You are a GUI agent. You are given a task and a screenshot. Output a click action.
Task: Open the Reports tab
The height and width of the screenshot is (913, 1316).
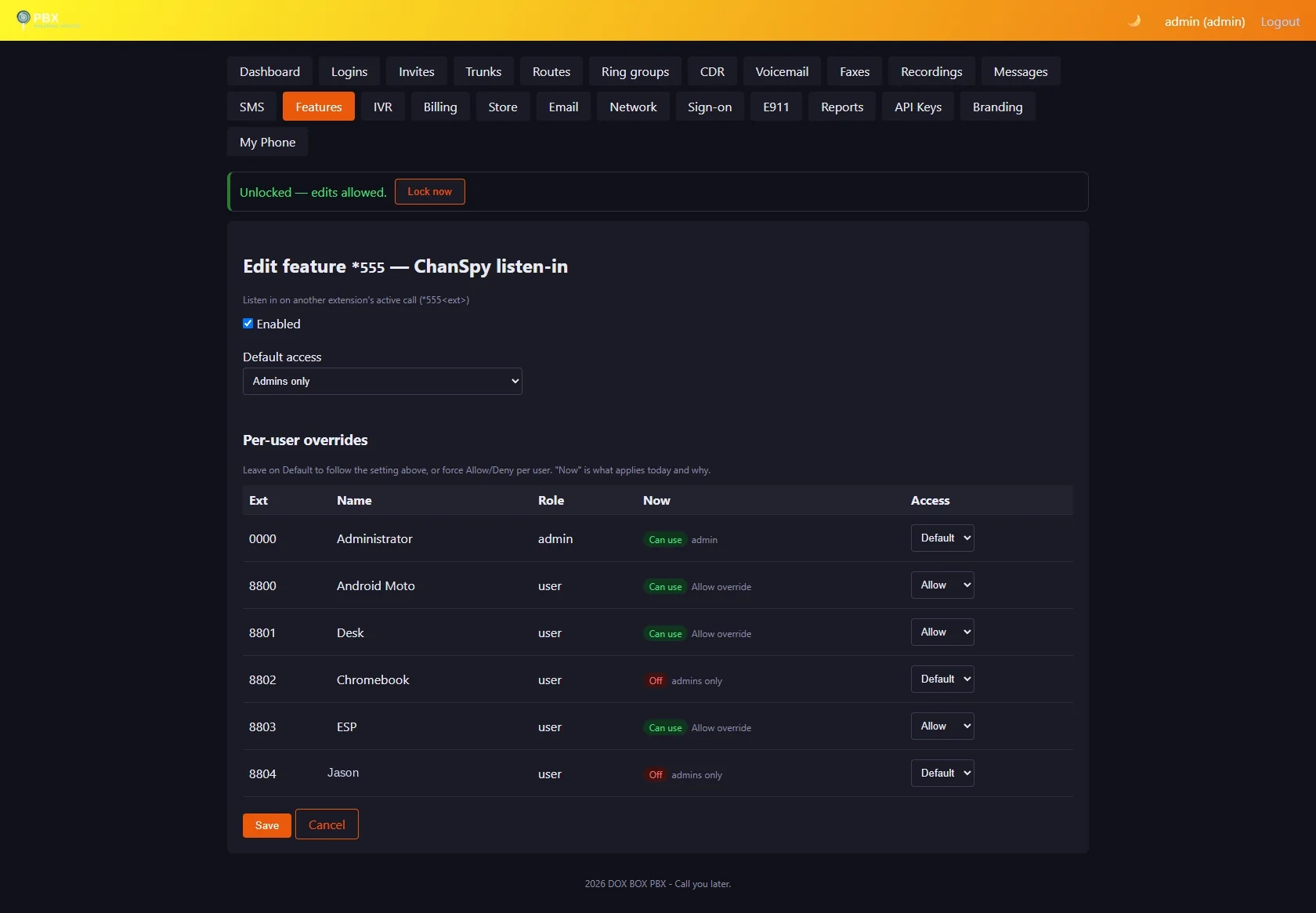point(842,107)
